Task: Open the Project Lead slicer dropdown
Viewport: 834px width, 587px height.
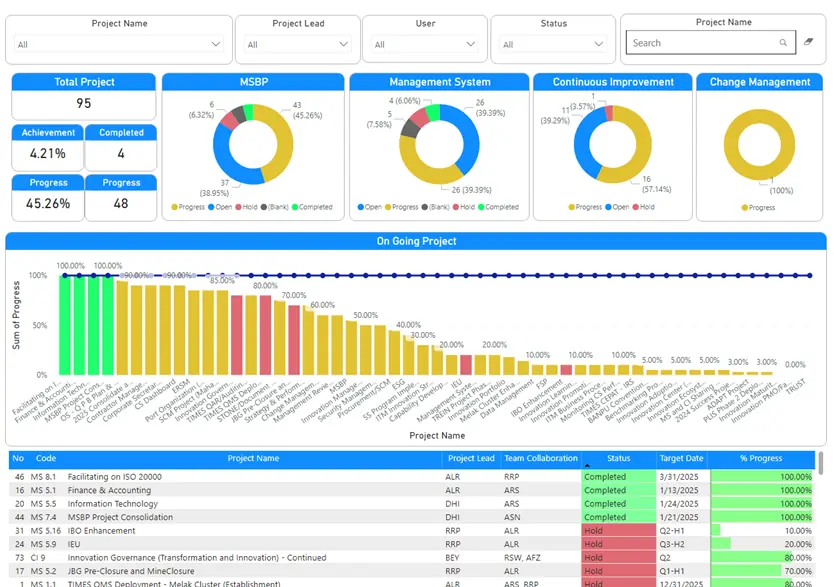Action: pos(298,44)
